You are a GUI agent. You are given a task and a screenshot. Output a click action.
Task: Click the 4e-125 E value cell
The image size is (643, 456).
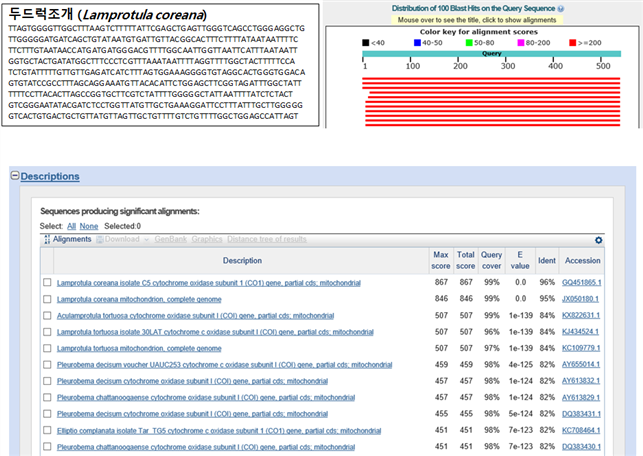click(x=520, y=365)
